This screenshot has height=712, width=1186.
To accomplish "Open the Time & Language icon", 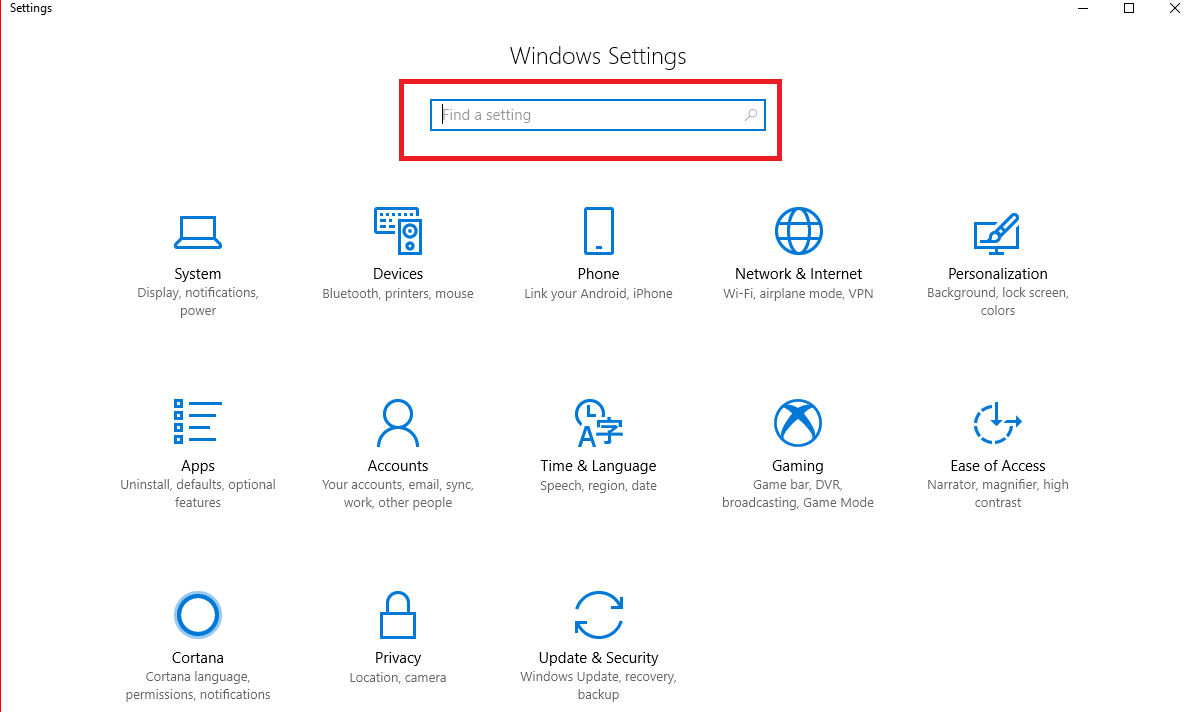I will [598, 423].
